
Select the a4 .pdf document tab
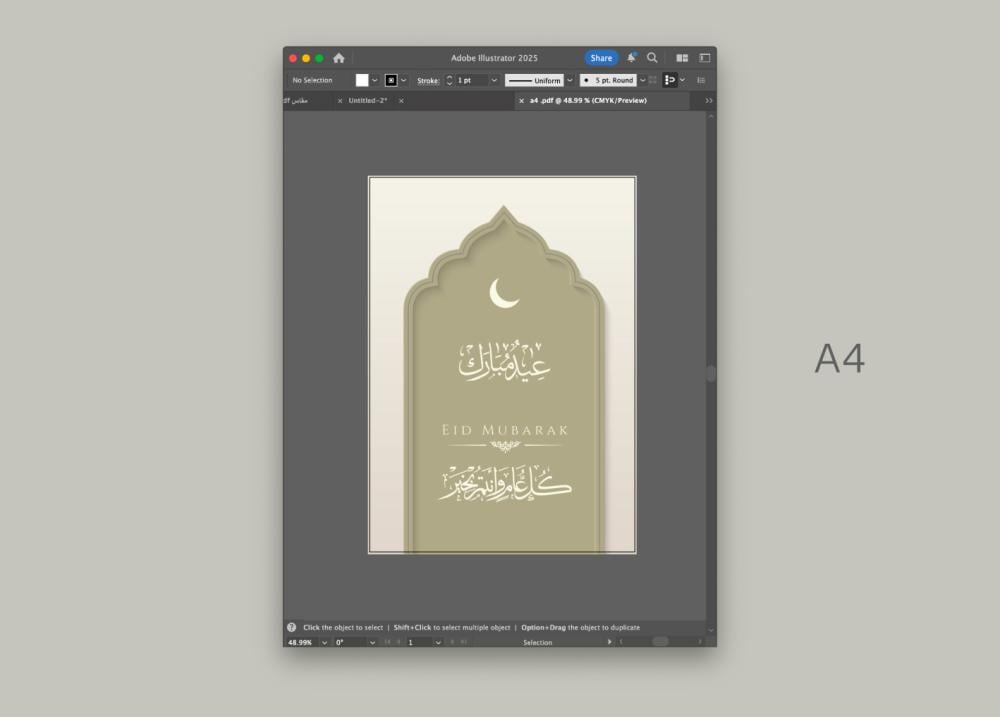(x=588, y=101)
